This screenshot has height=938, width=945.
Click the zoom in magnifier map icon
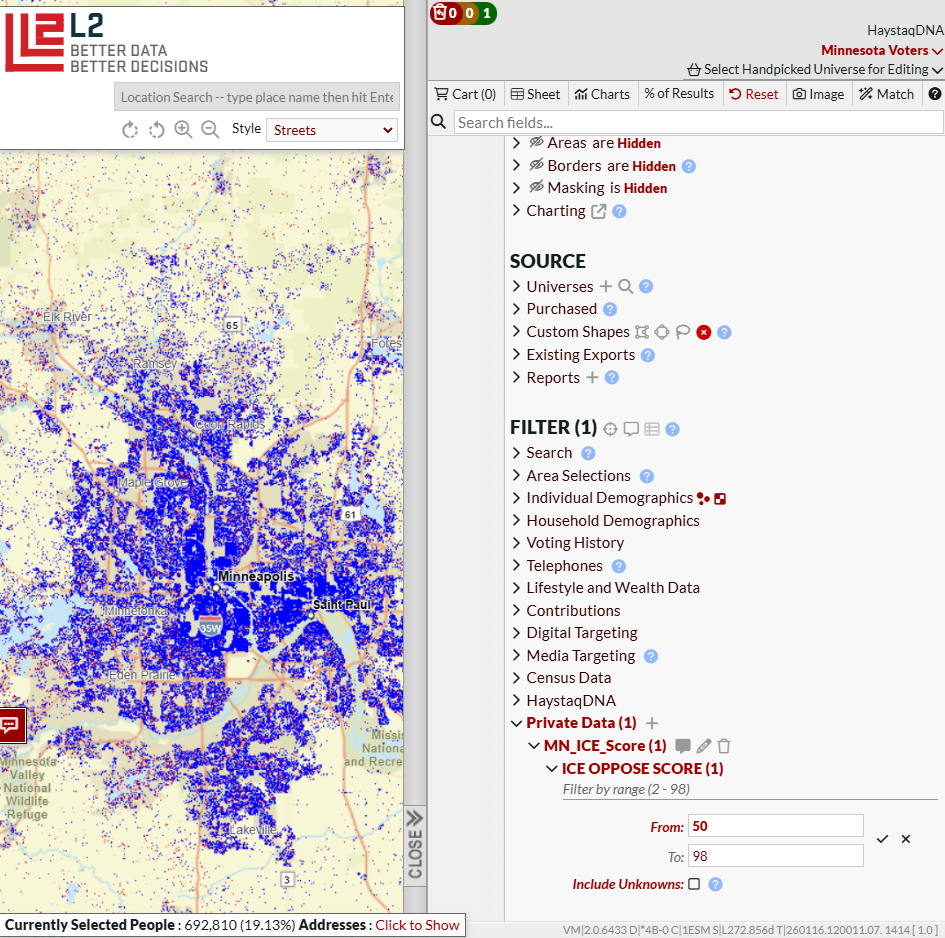183,130
